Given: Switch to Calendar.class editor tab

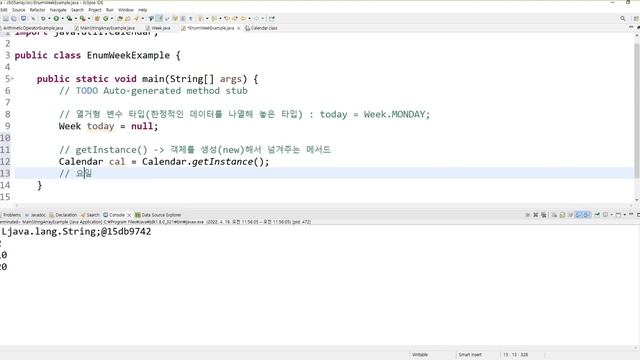Looking at the screenshot, I should pyautogui.click(x=261, y=28).
